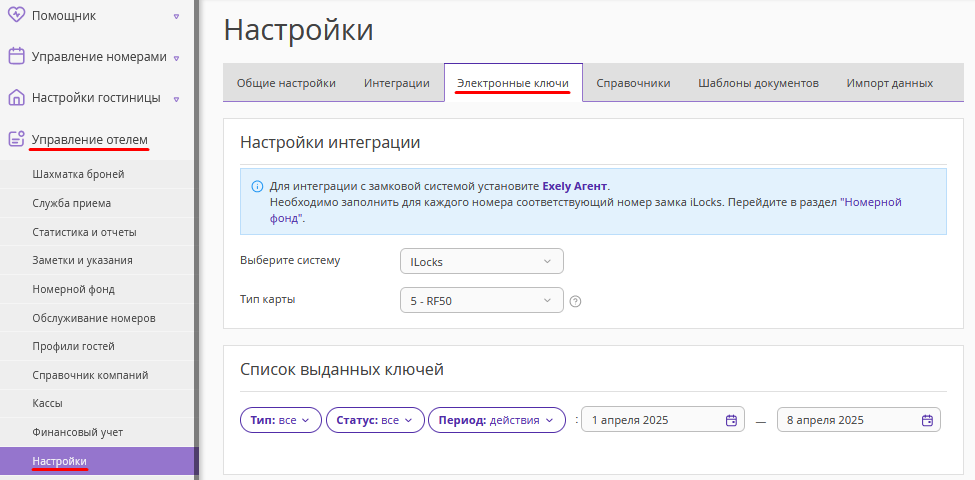The image size is (975, 480).
Task: Click the Помощник heart icon
Action: coord(16,16)
